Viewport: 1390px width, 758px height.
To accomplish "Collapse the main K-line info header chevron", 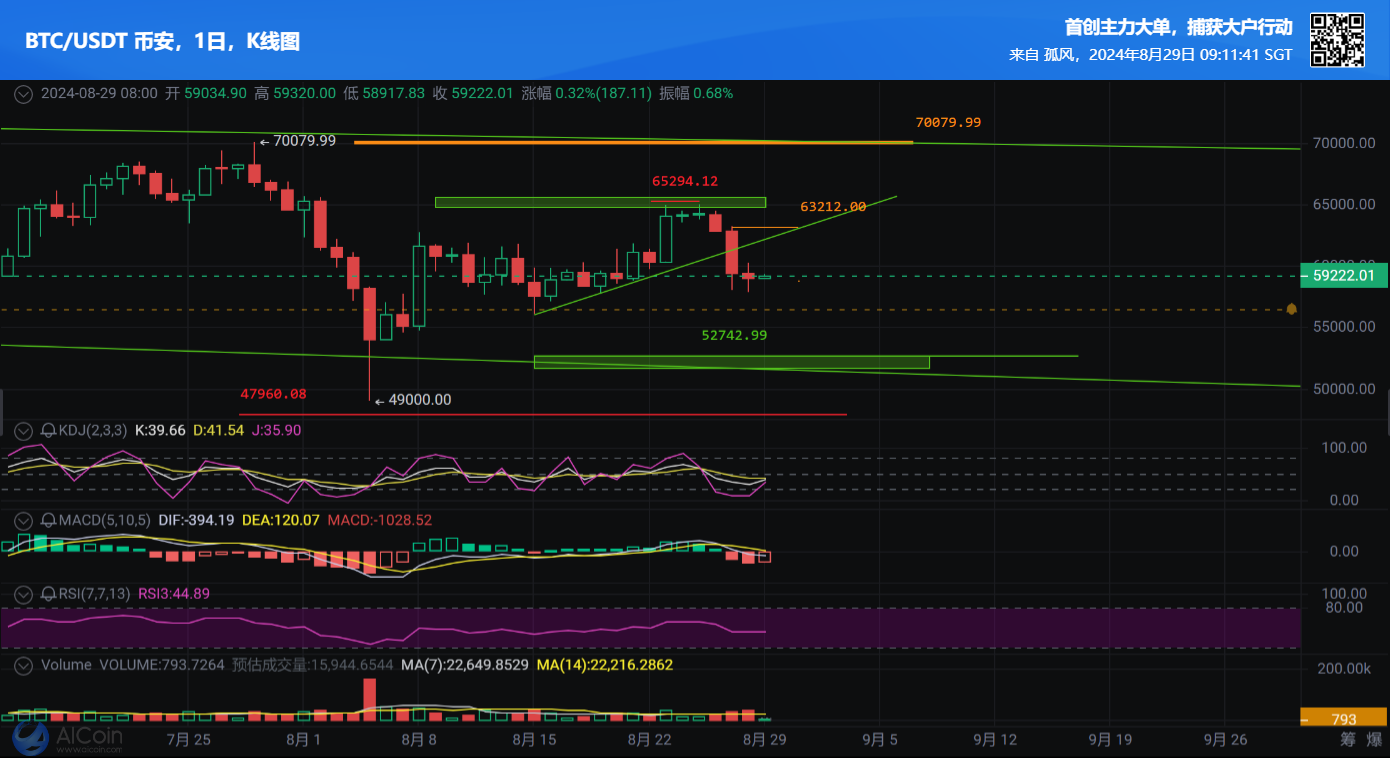I will coord(23,94).
